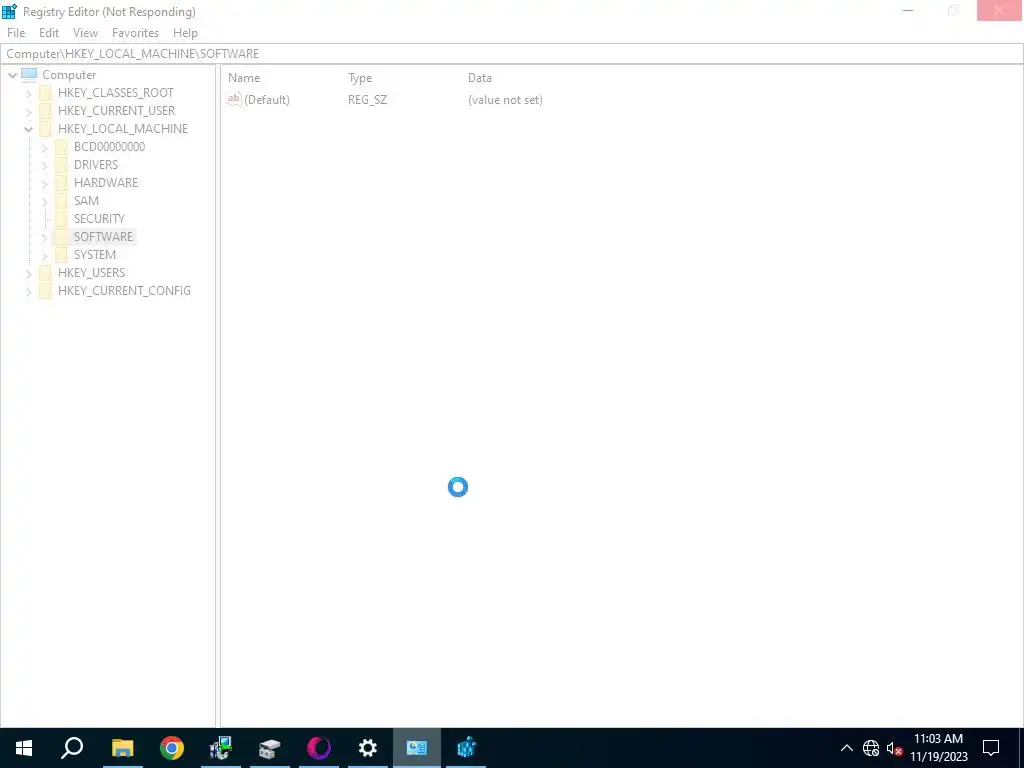Click the BCD00000000 folder icon
Image resolution: width=1024 pixels, height=768 pixels.
point(61,147)
